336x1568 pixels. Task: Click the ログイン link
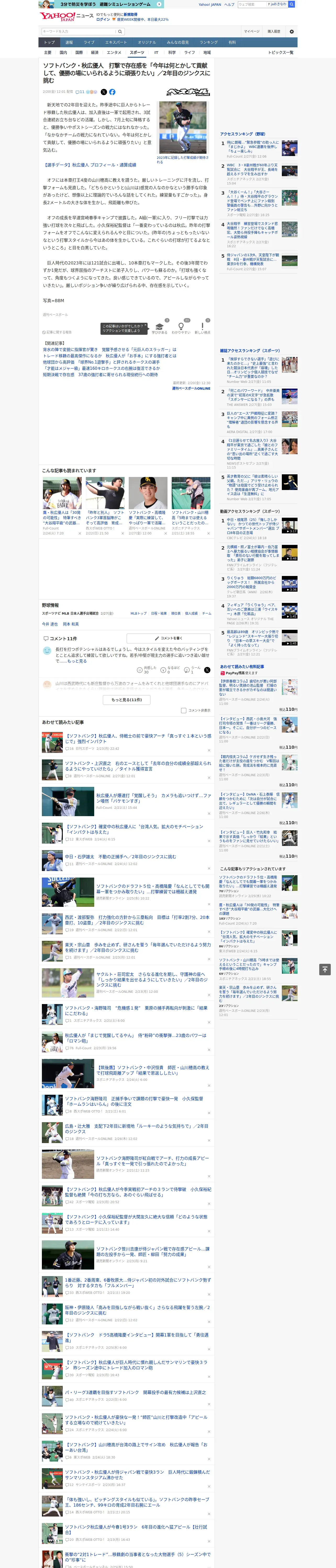pyautogui.click(x=103, y=20)
